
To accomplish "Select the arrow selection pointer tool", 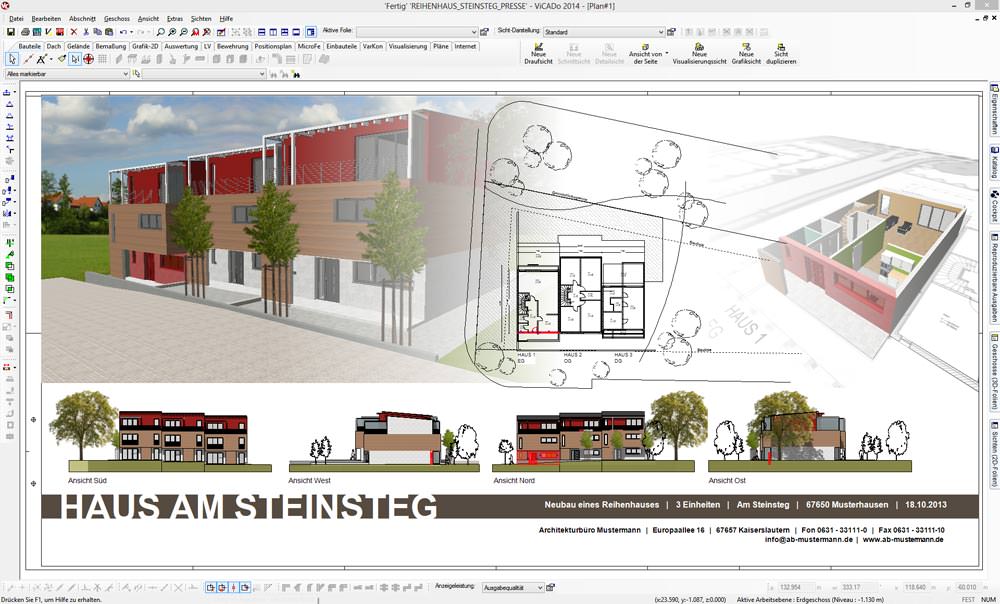I will point(12,59).
